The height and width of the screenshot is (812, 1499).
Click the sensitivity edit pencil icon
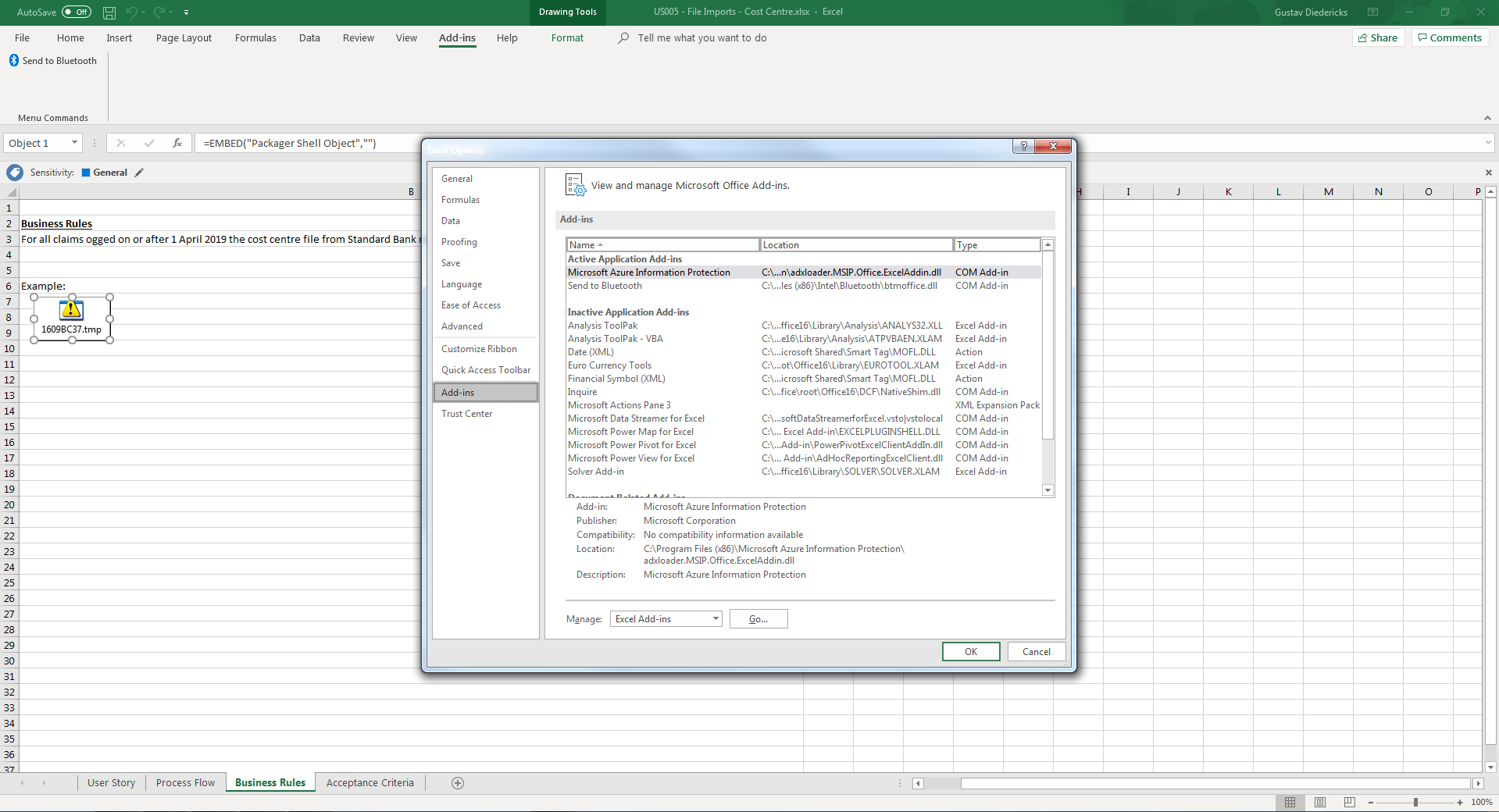pos(139,173)
